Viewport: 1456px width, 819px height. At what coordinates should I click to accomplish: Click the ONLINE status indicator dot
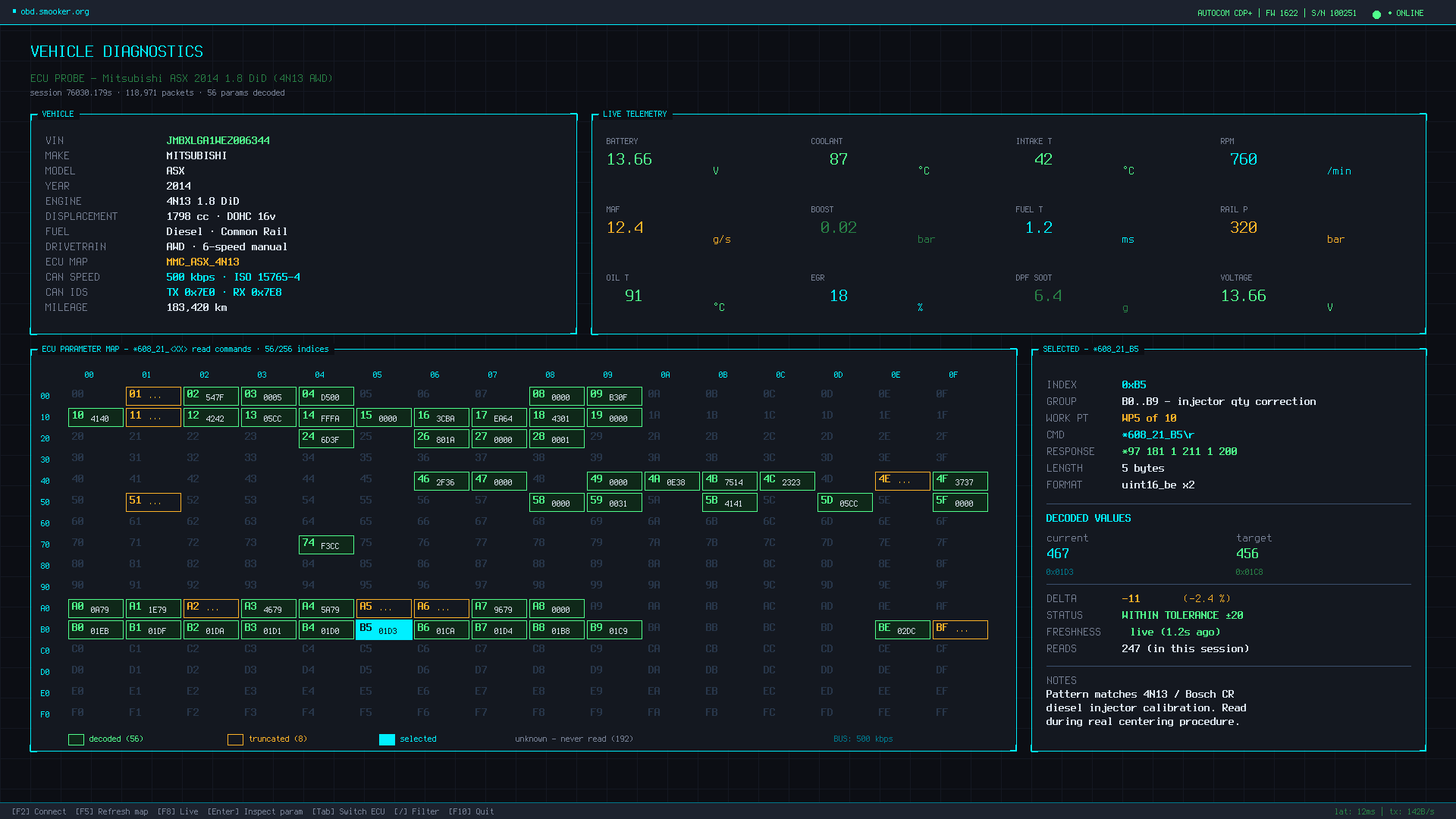(1376, 13)
